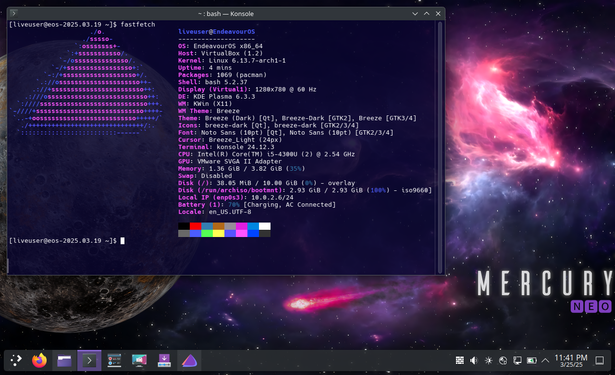Open the volume control in tray

tap(474, 360)
